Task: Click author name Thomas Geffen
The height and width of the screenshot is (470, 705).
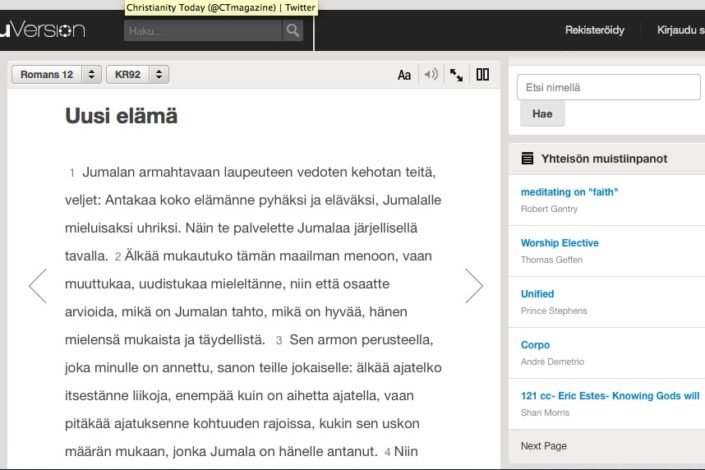Action: (551, 260)
